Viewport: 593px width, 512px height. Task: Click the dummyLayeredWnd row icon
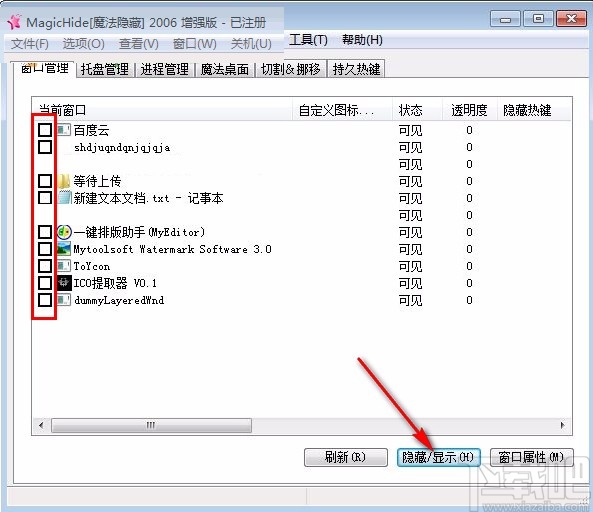(64, 300)
